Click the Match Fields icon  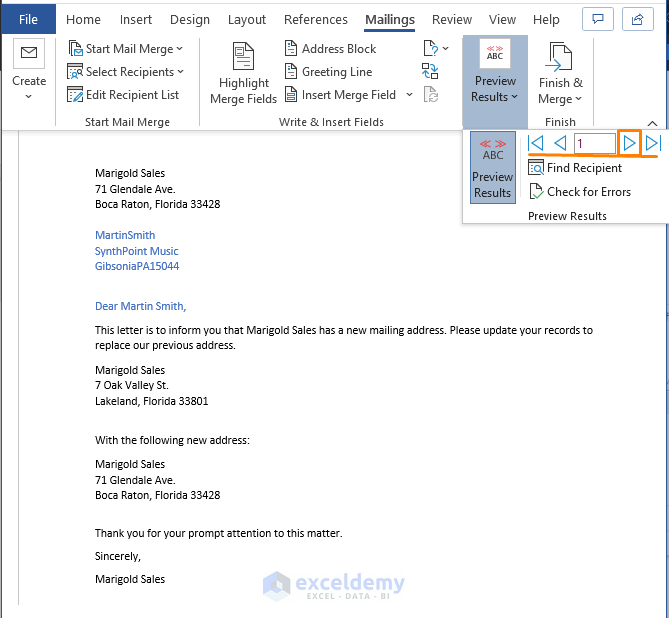tap(430, 71)
